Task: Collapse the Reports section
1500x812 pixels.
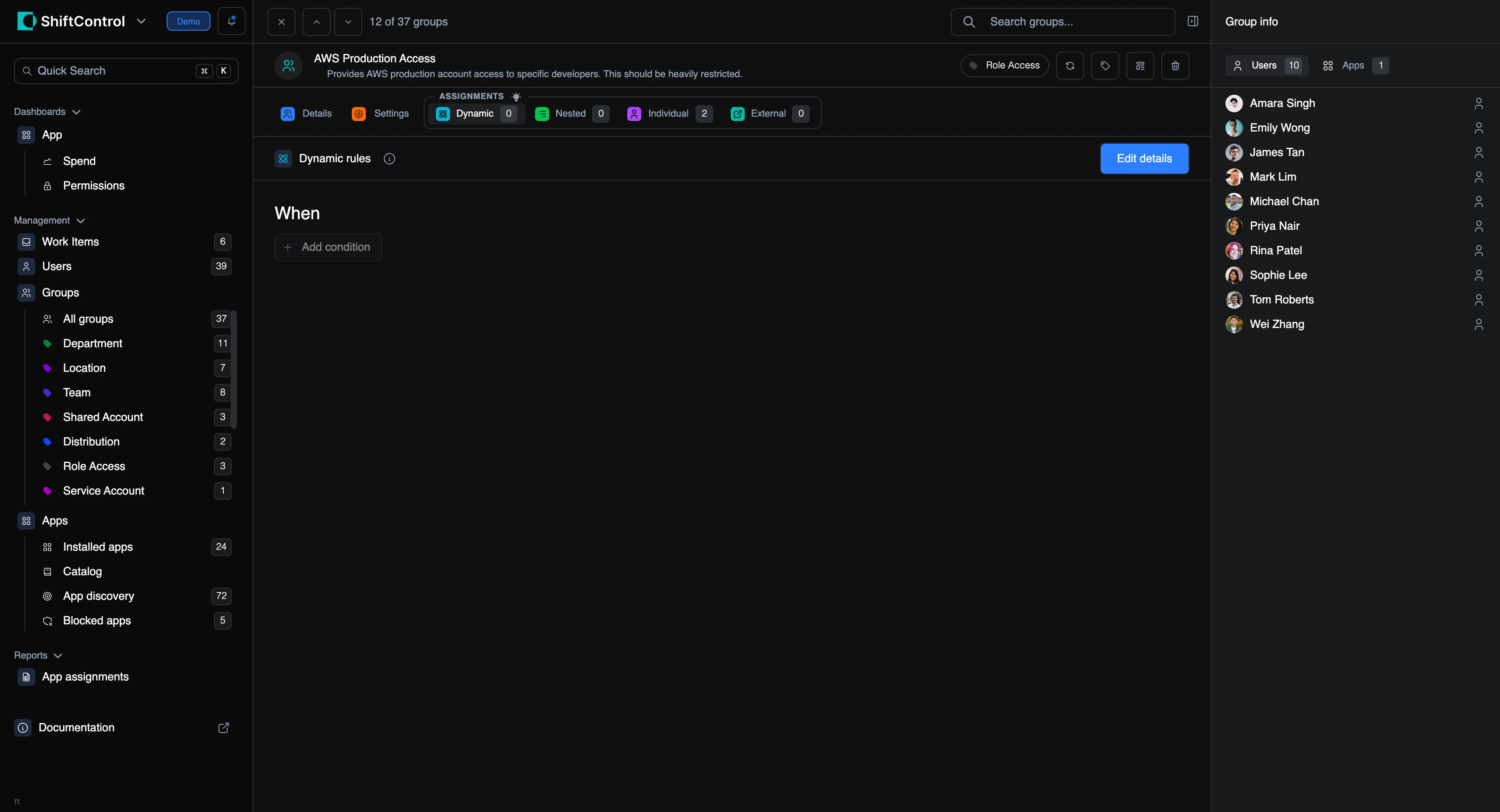Action: [38, 655]
